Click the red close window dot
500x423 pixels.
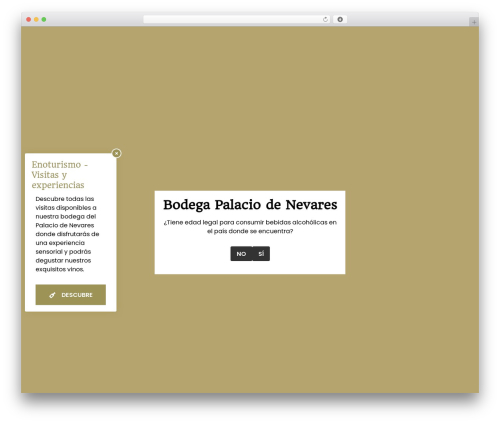(29, 19)
